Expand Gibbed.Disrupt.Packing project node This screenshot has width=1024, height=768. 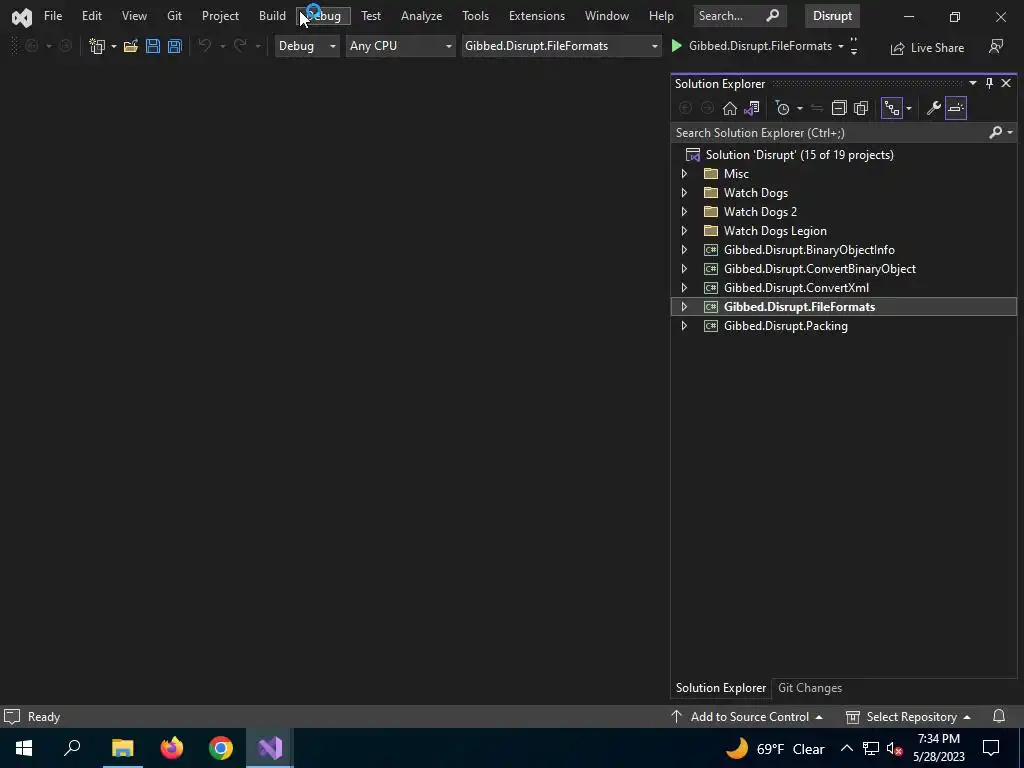pyautogui.click(x=684, y=325)
